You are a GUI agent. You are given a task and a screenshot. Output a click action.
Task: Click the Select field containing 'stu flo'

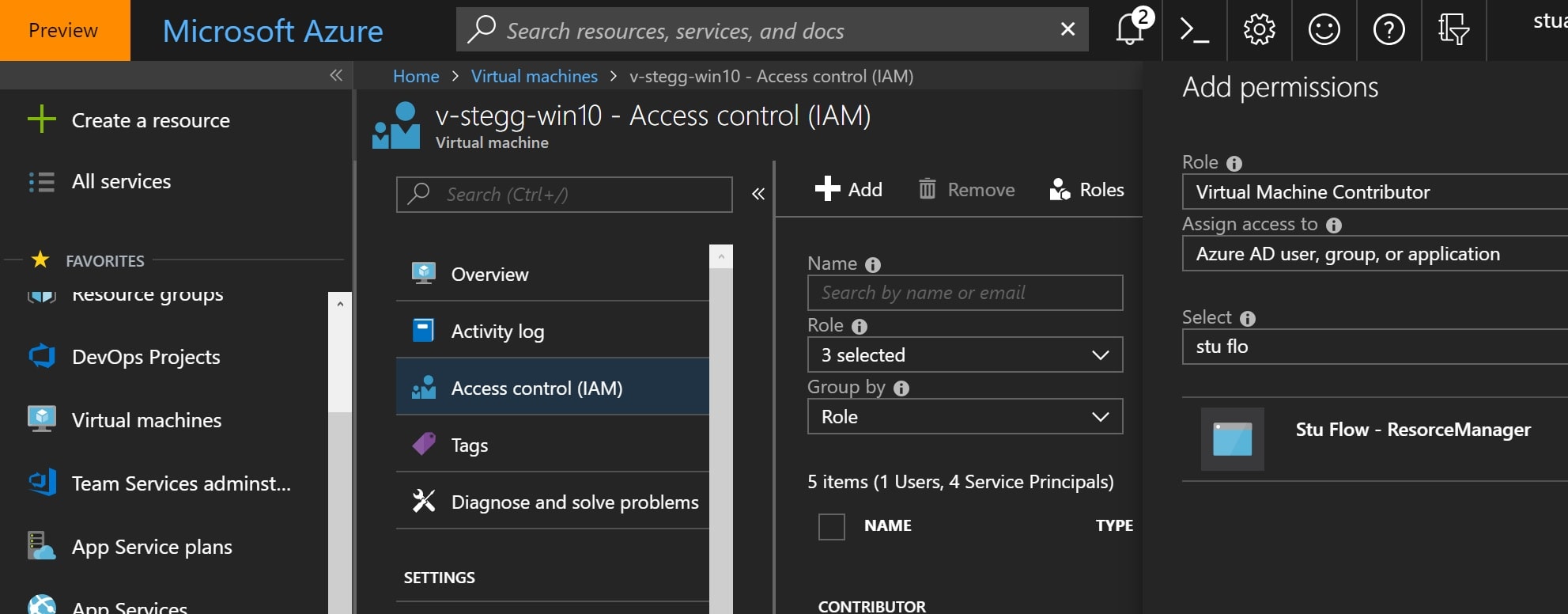[1375, 347]
